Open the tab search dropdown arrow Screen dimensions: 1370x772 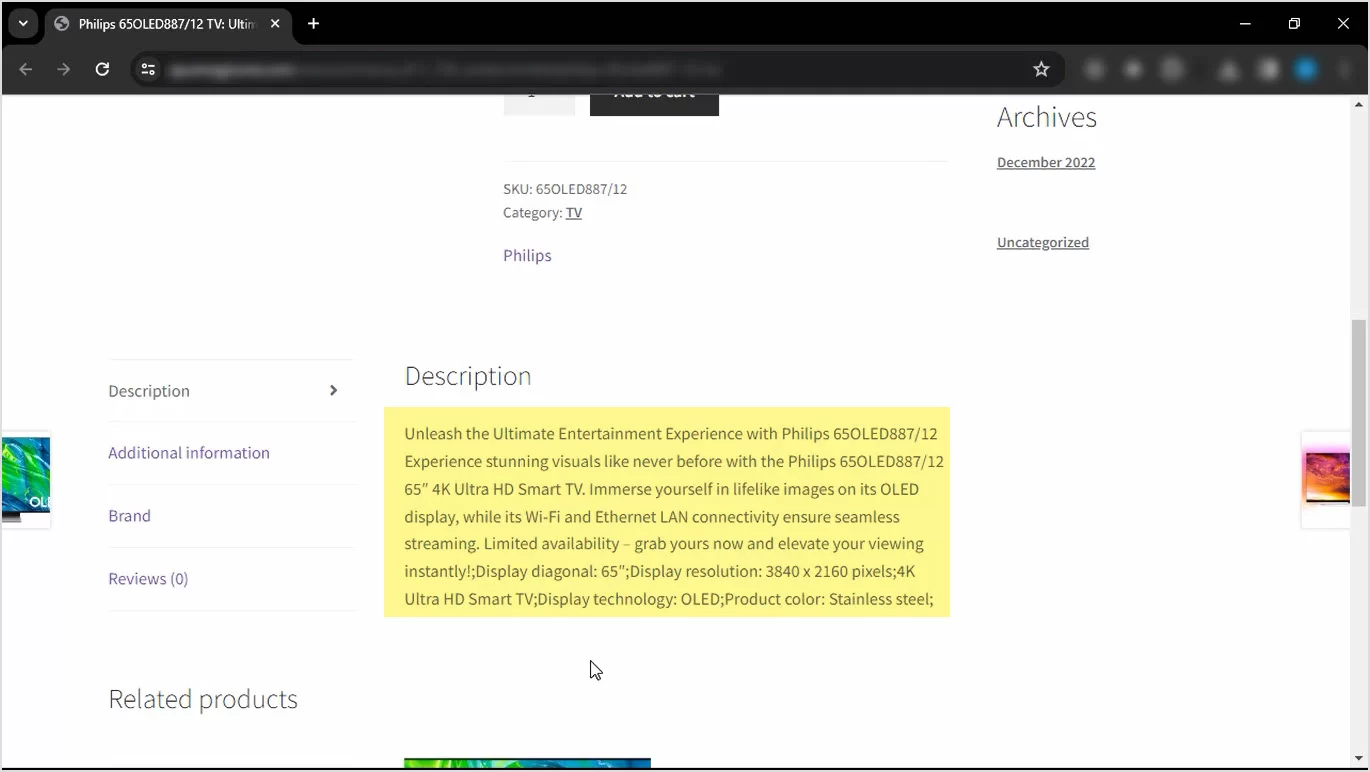[22, 23]
